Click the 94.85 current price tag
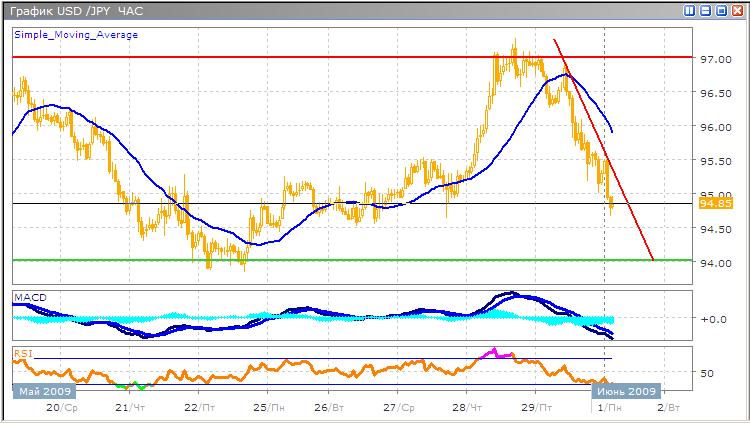This screenshot has width=750, height=423. 714,204
